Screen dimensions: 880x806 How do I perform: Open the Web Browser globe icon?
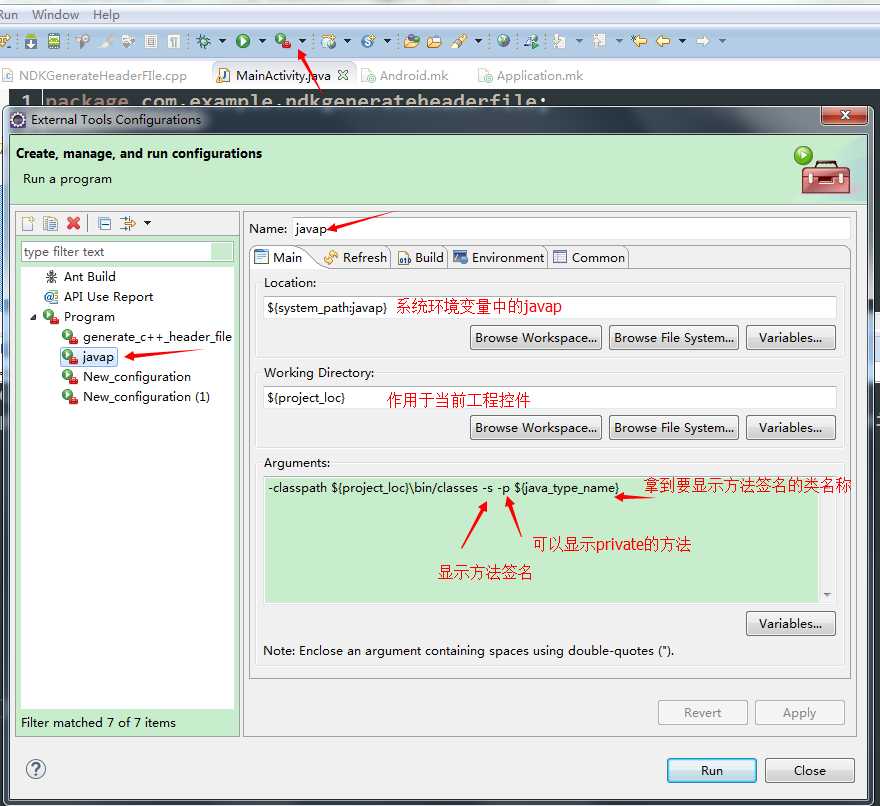[x=503, y=40]
